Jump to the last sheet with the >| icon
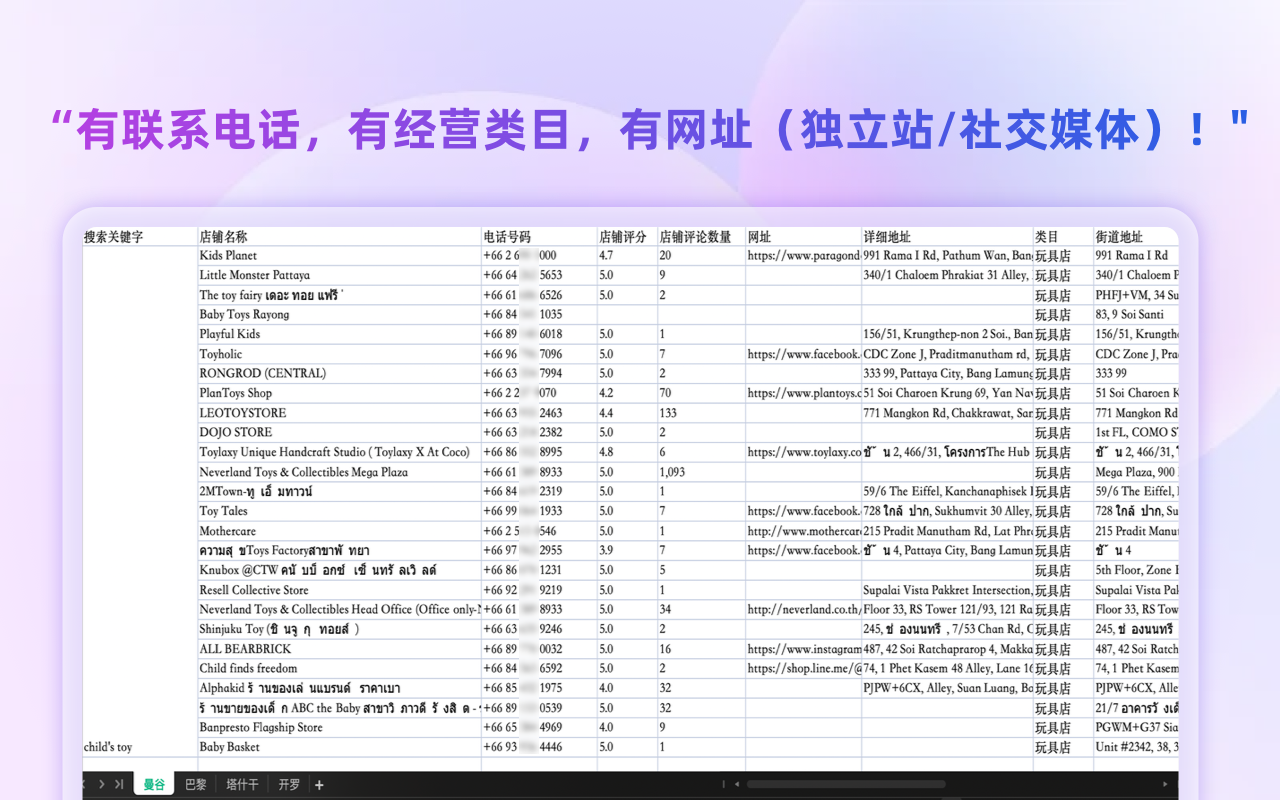The width and height of the screenshot is (1280, 800). [x=117, y=784]
